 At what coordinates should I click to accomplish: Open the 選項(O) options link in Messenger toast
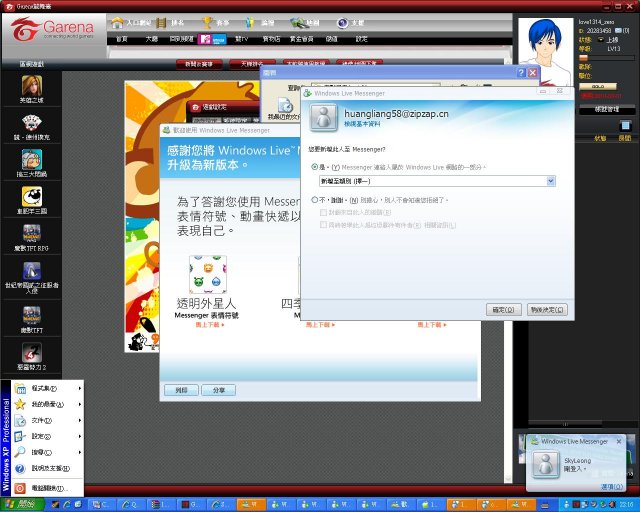(x=612, y=487)
